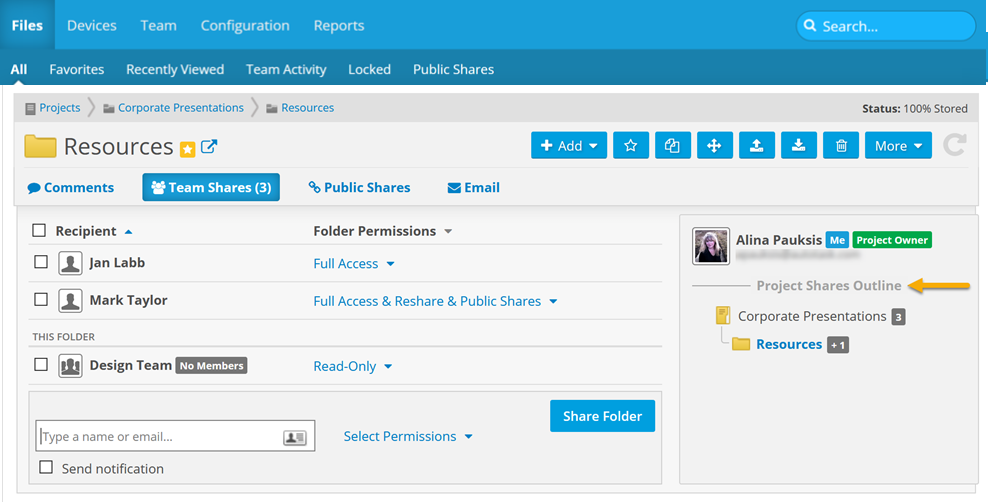
Task: Click the address book icon in recipient field
Action: [295, 437]
